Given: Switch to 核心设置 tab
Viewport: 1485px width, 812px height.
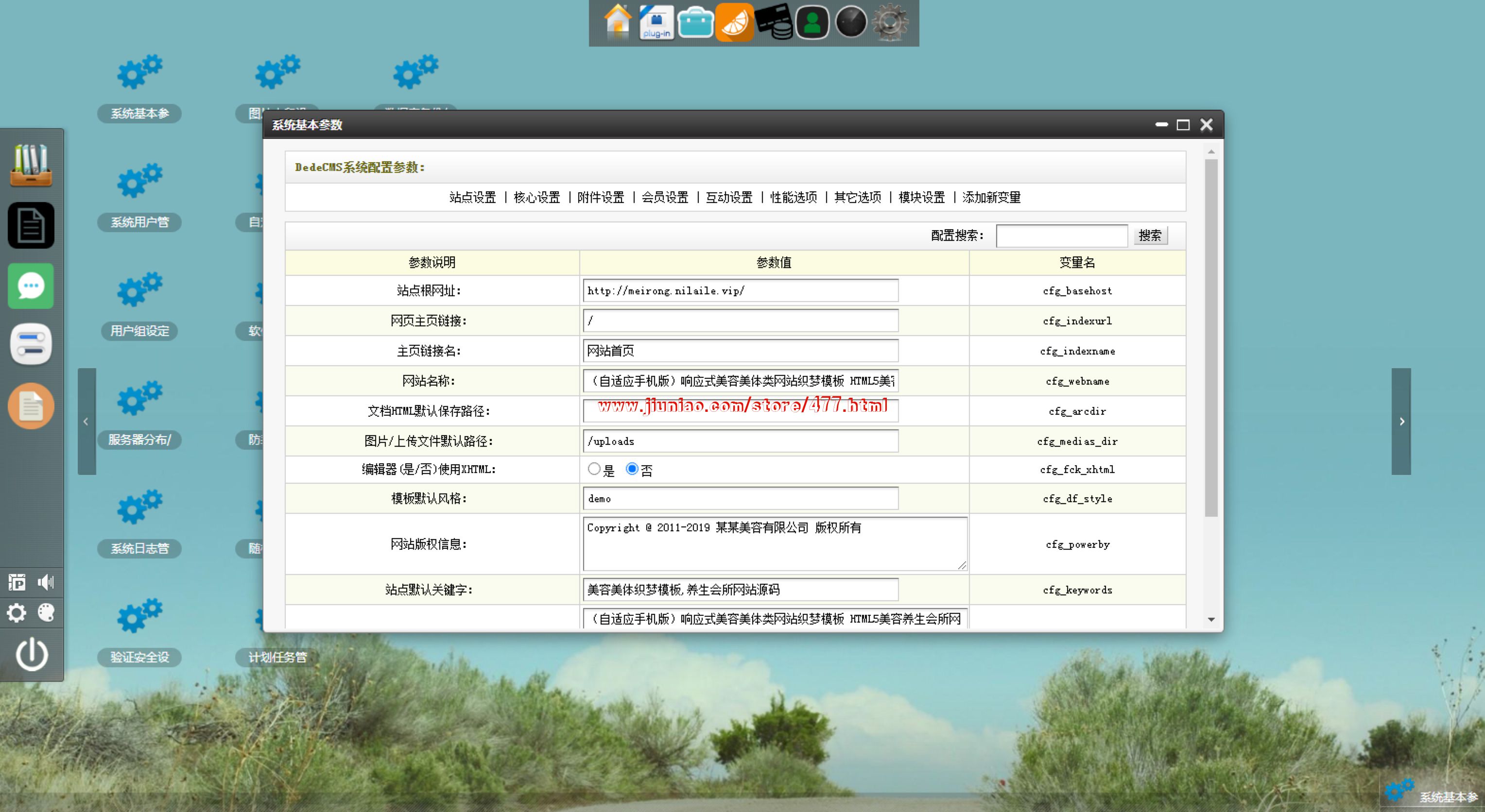Looking at the screenshot, I should (x=536, y=197).
